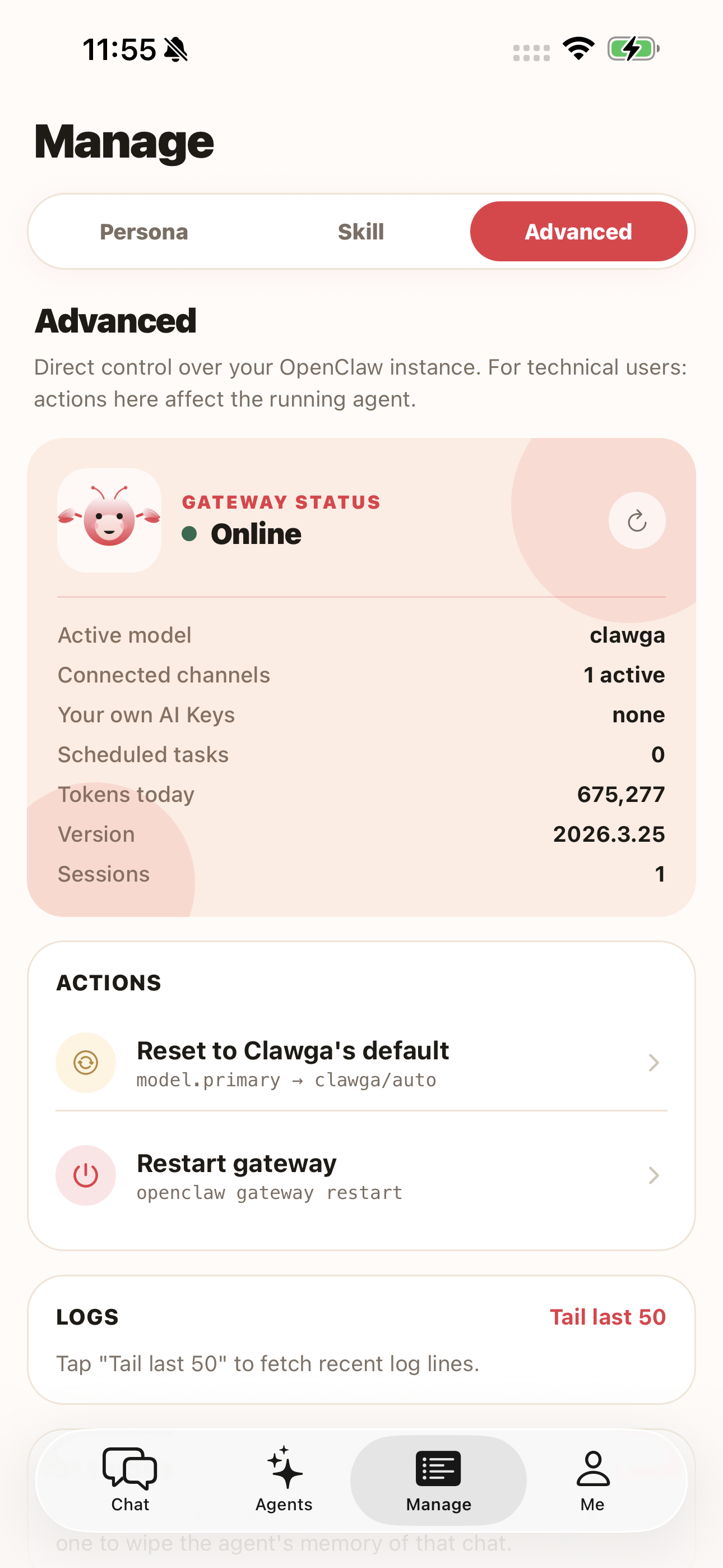This screenshot has width=723, height=1568.
Task: Tap the Restart gateway action title
Action: click(237, 1164)
